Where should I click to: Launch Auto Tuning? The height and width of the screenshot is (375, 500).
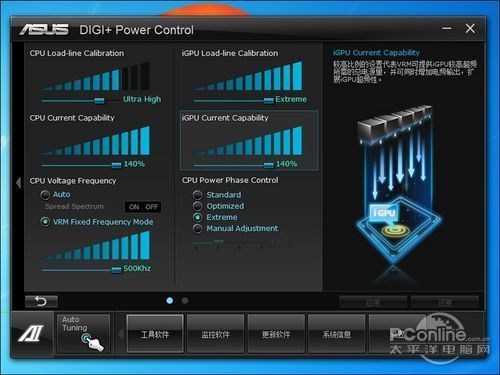(83, 333)
